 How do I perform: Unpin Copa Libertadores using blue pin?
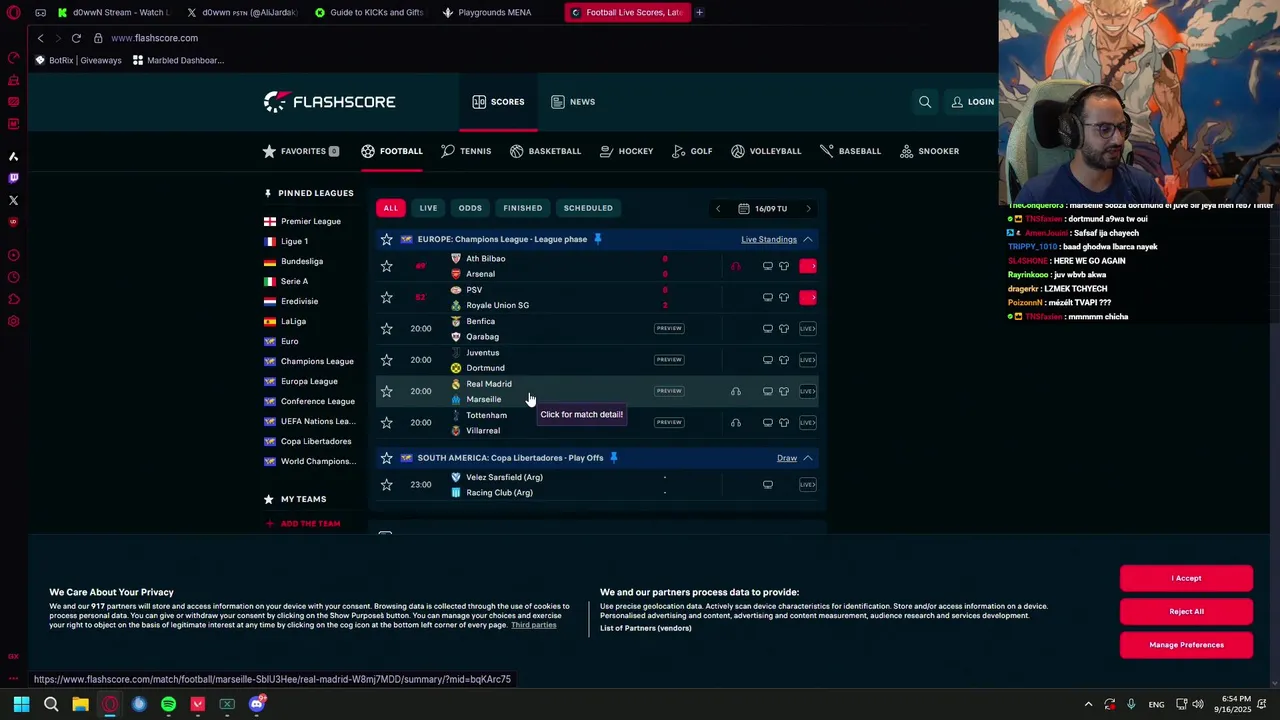click(613, 458)
